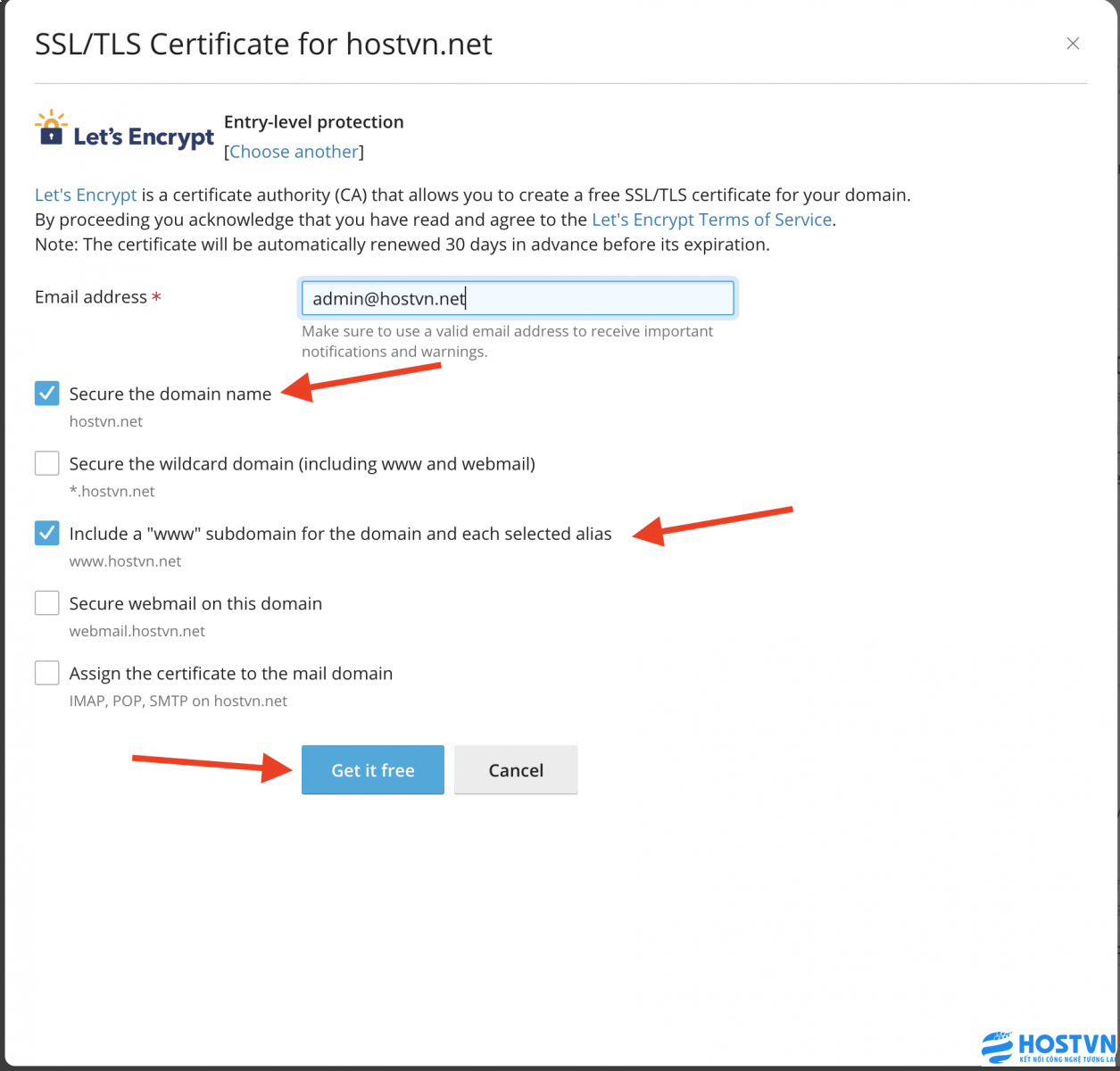
Task: Open Let's Encrypt Terms of Service link
Action: click(x=712, y=220)
